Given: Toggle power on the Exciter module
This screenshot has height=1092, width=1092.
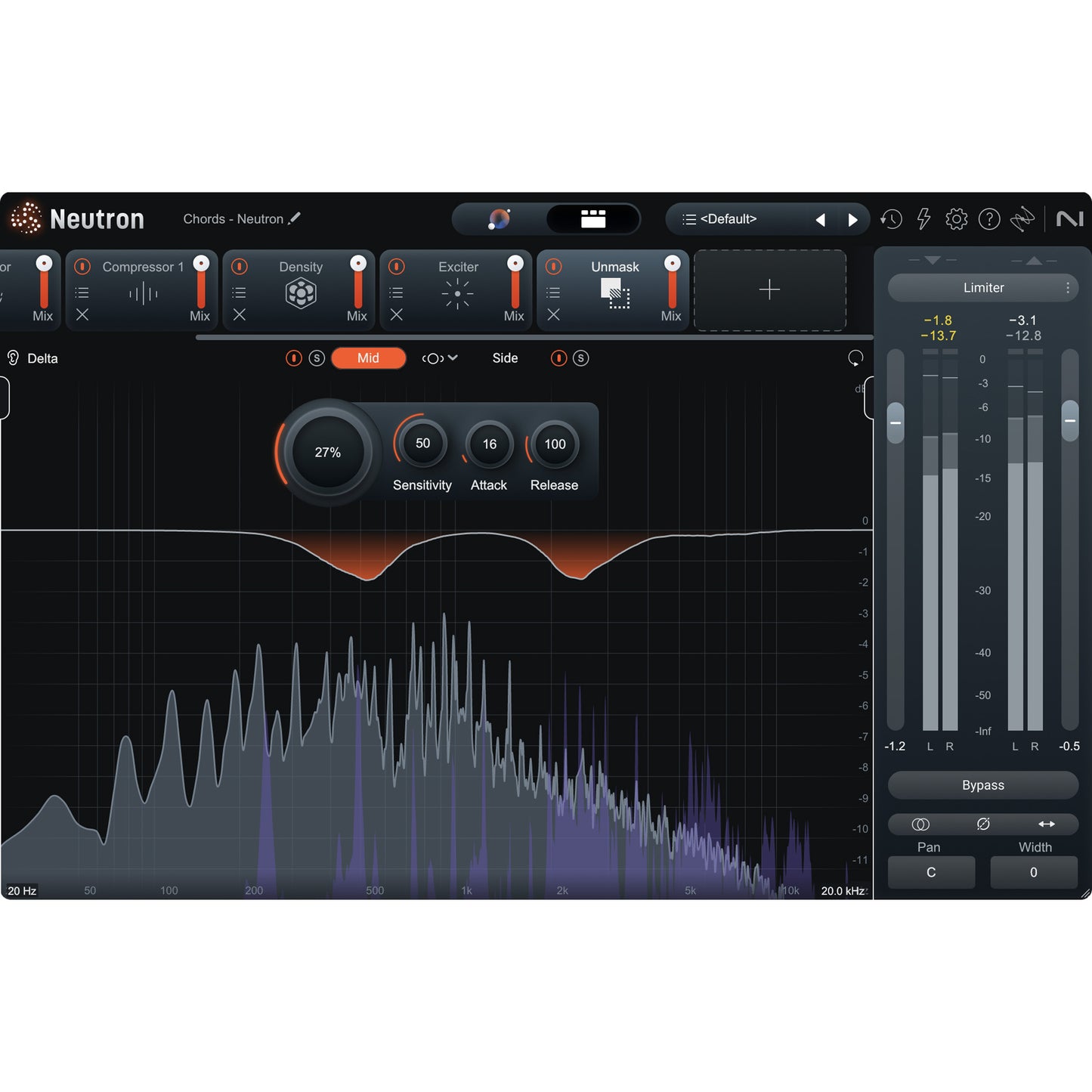Looking at the screenshot, I should 397,266.
